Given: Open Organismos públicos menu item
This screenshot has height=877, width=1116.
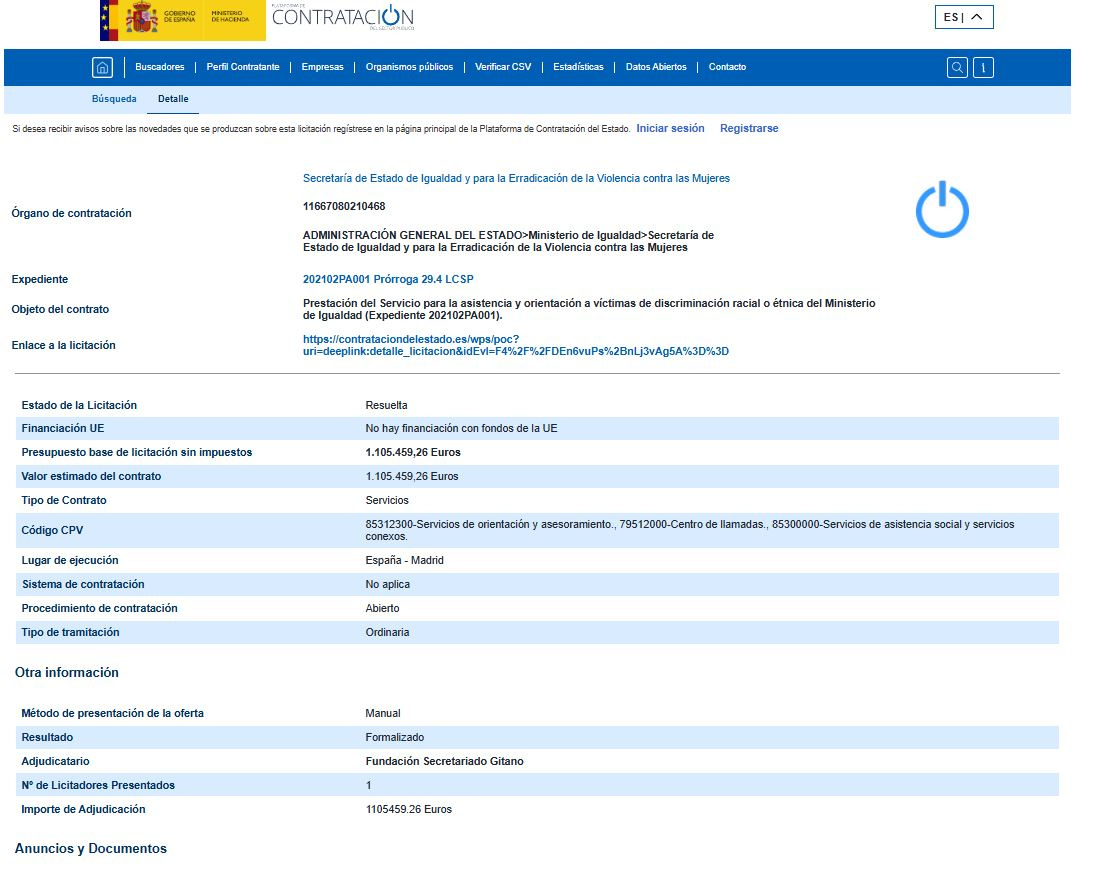Looking at the screenshot, I should (409, 67).
